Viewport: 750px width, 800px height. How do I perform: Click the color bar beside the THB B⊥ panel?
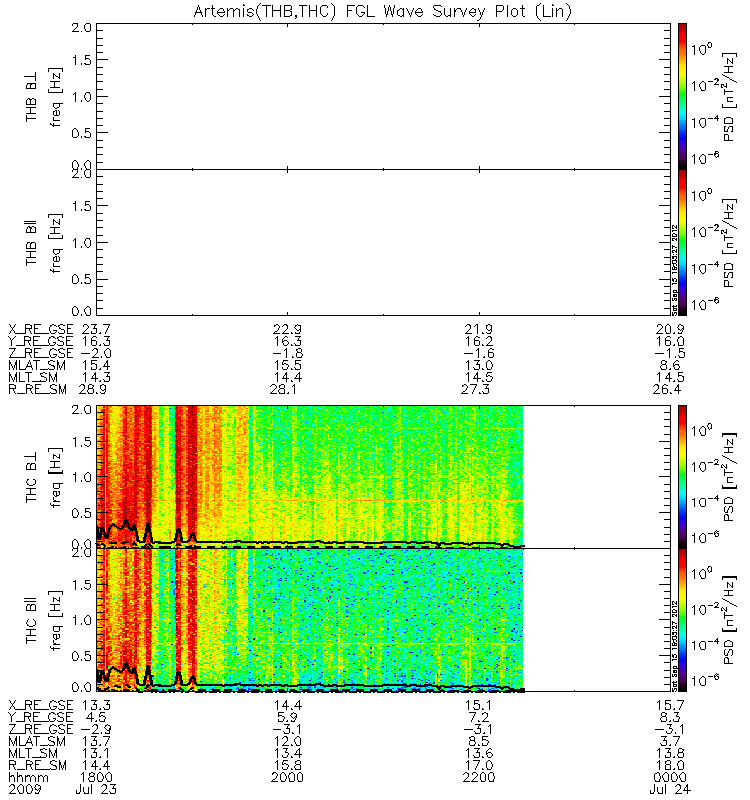coord(682,96)
